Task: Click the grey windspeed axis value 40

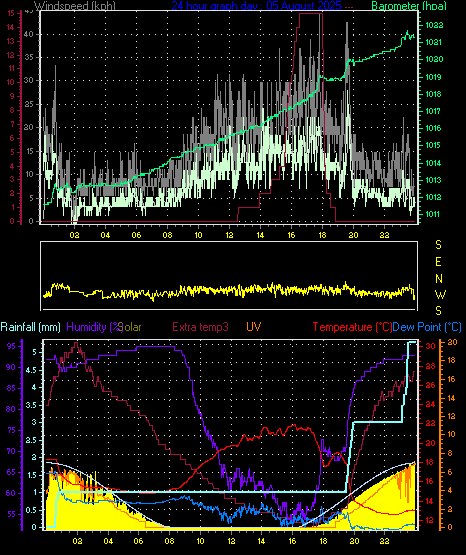Action: pyautogui.click(x=28, y=34)
